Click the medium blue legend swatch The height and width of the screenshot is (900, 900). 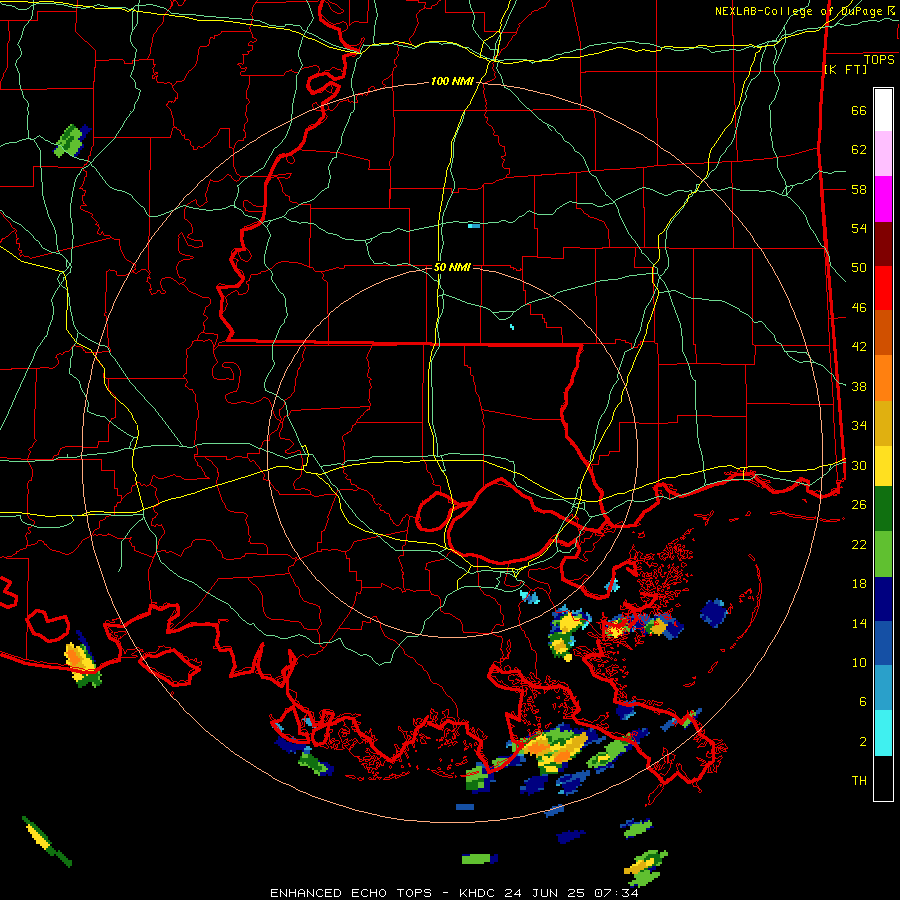[883, 643]
